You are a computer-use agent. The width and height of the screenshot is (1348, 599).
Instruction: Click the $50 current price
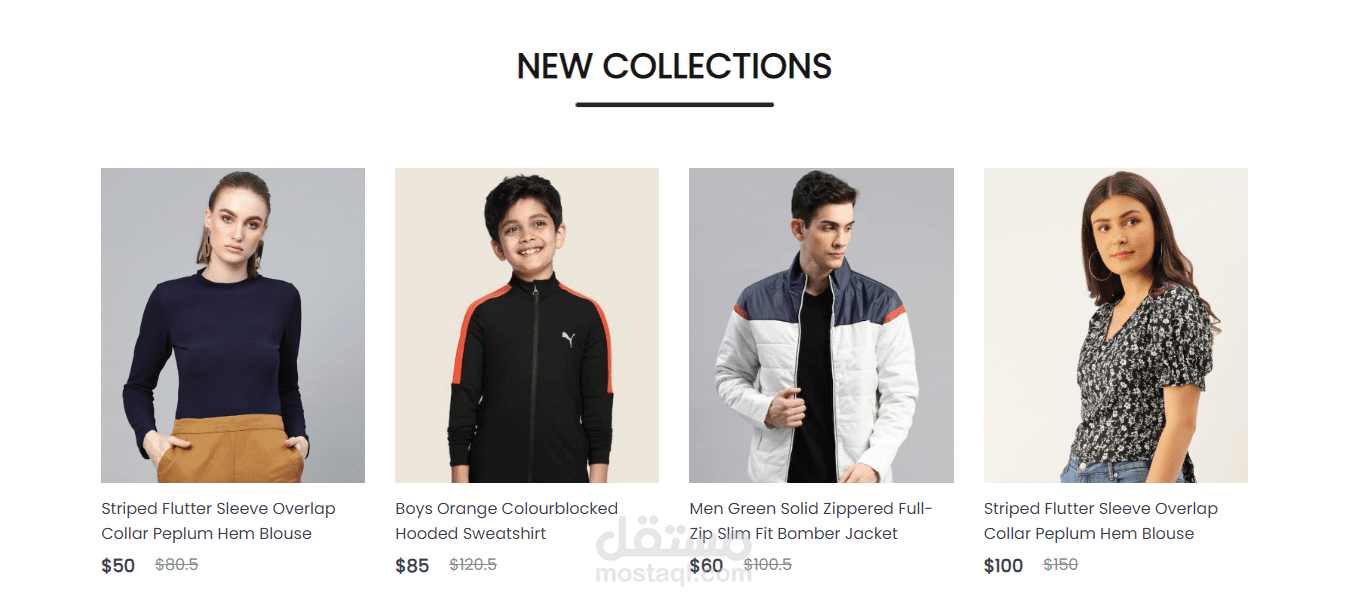118,566
